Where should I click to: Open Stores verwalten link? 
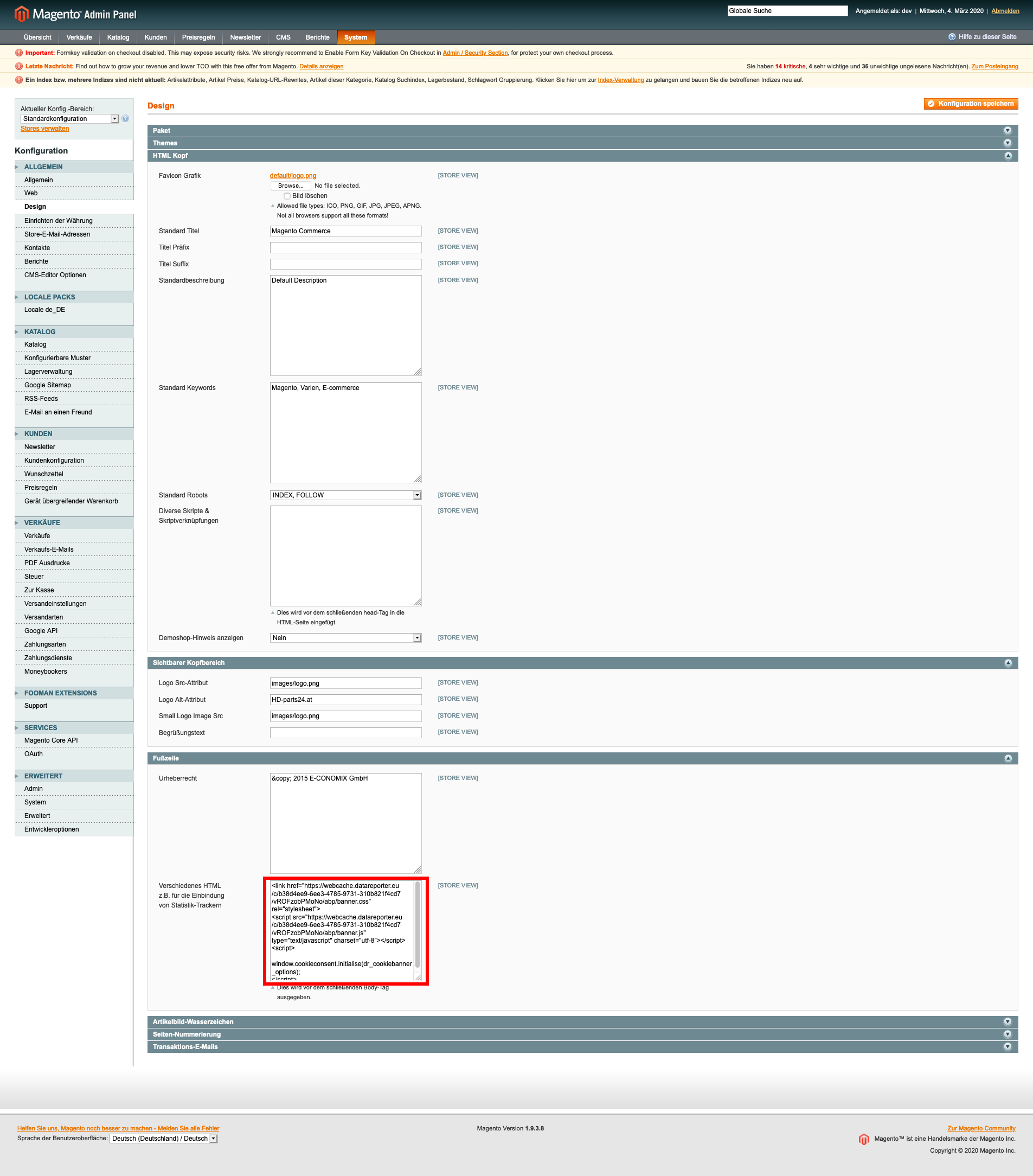[45, 129]
